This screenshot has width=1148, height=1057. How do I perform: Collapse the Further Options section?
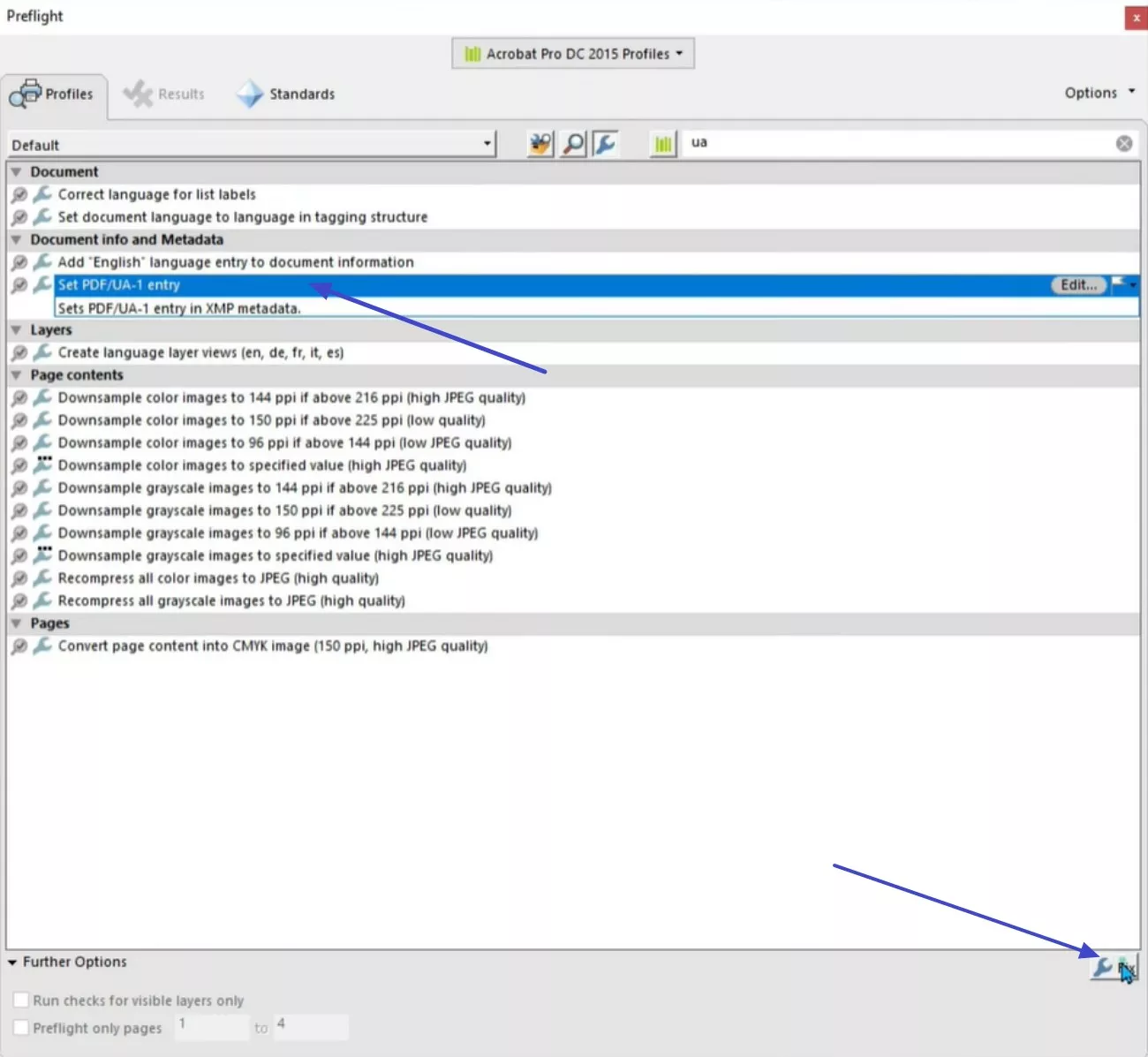coord(12,963)
